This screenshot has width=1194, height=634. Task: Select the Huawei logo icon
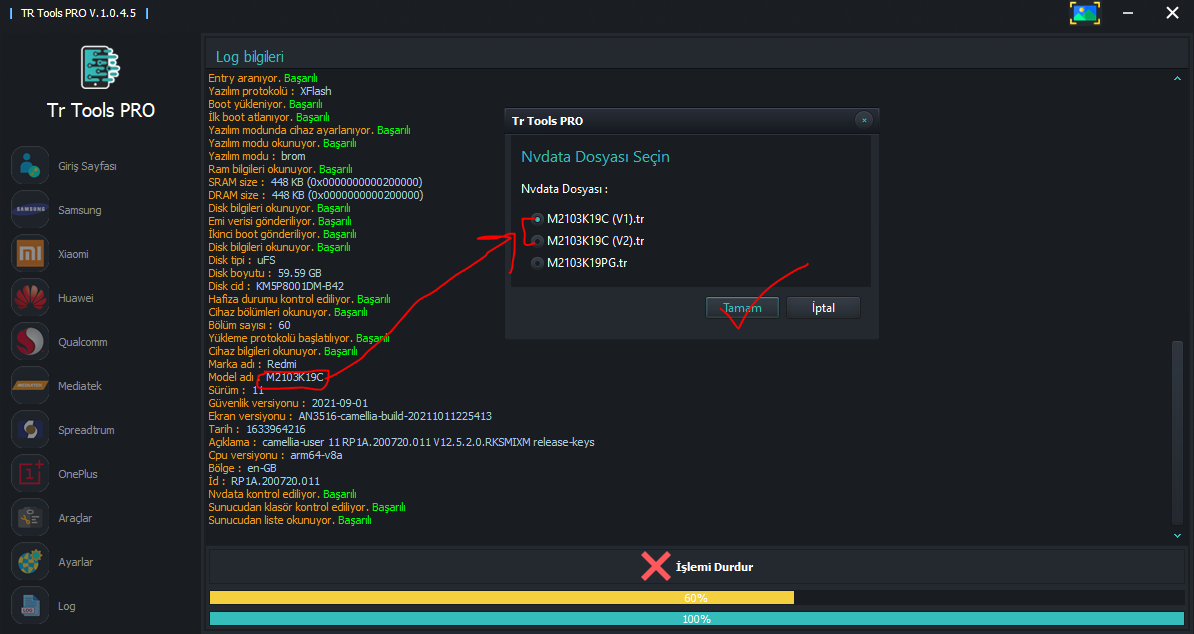30,298
